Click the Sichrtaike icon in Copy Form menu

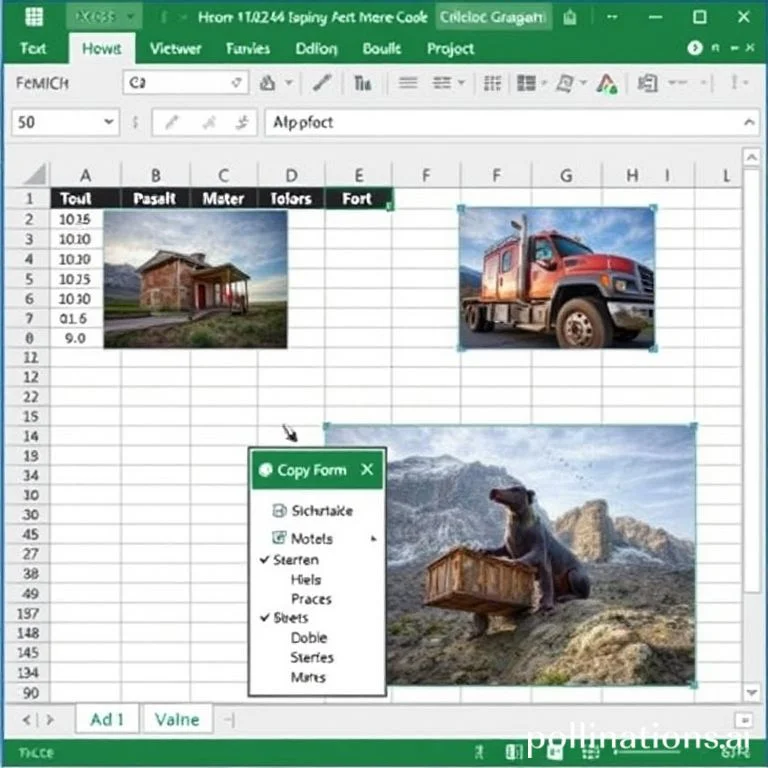(279, 510)
